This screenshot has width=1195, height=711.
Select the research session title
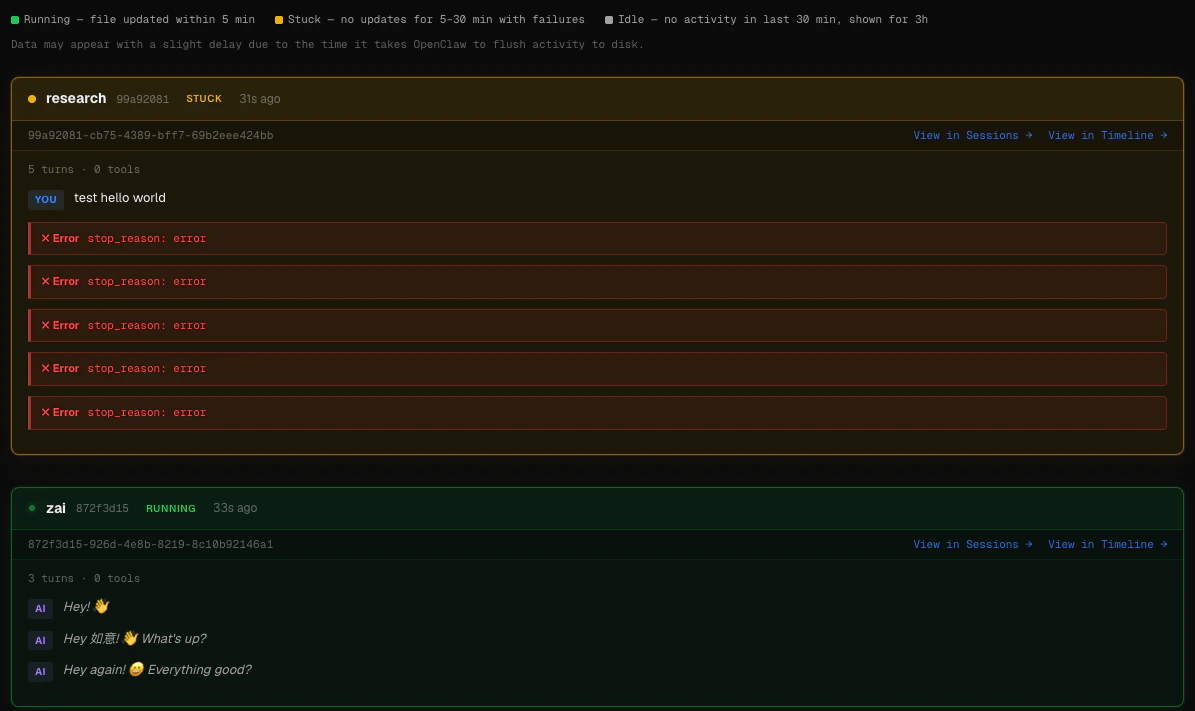click(x=74, y=98)
